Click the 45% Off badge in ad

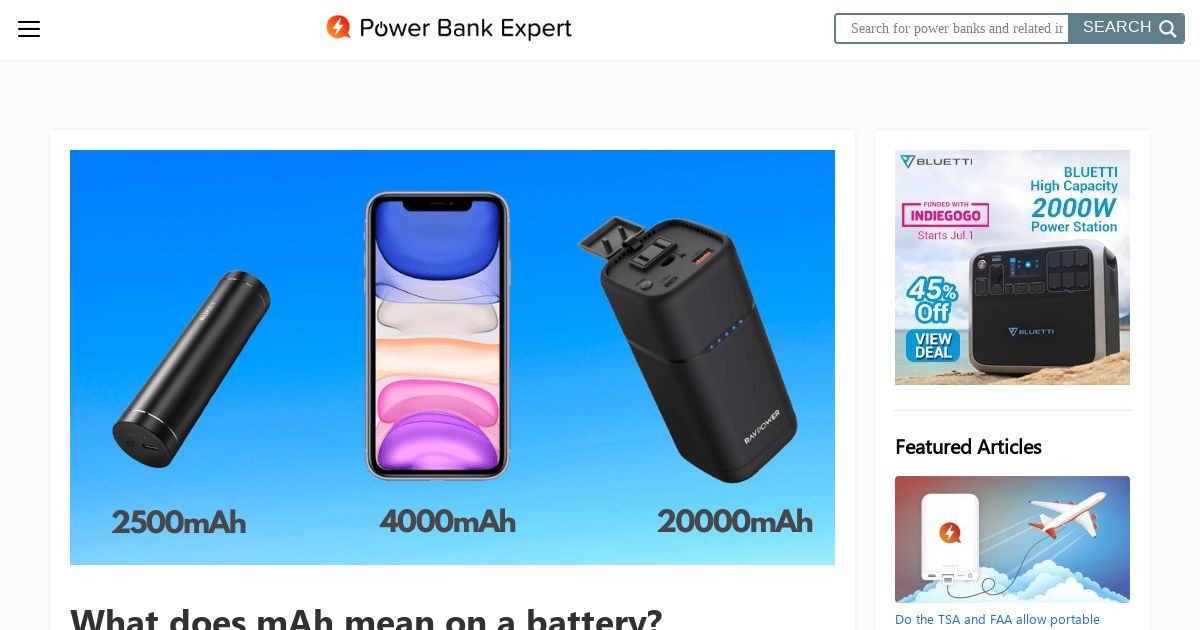pyautogui.click(x=932, y=301)
